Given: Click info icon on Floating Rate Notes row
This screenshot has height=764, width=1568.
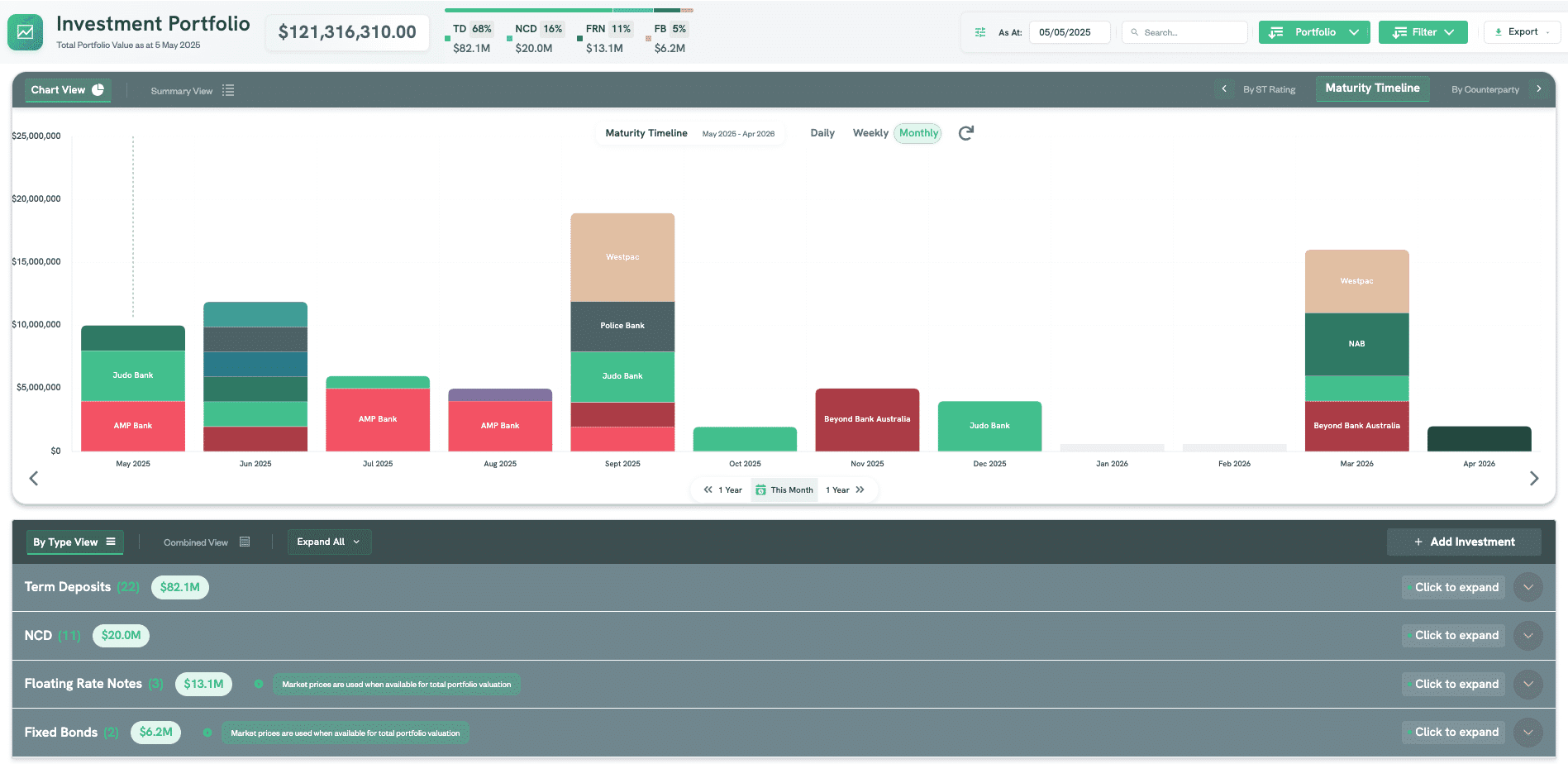Looking at the screenshot, I should [x=259, y=684].
